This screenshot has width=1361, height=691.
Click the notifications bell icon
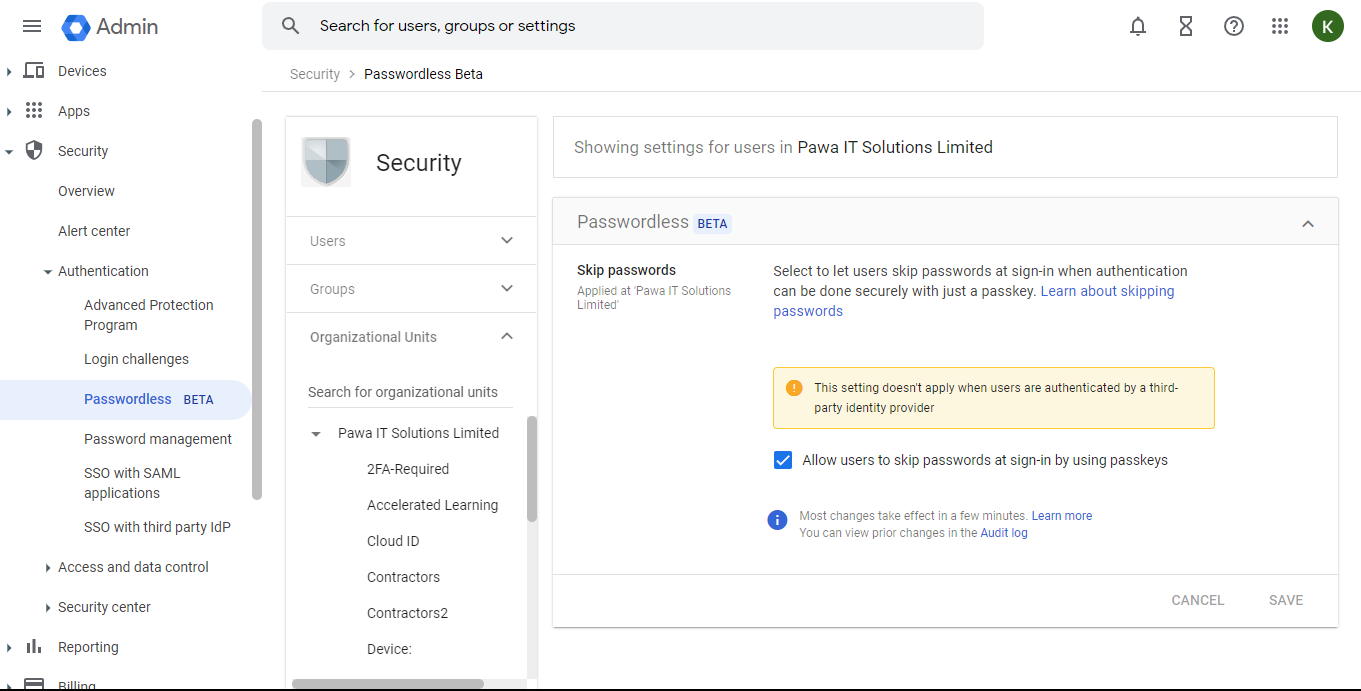[x=1138, y=27]
